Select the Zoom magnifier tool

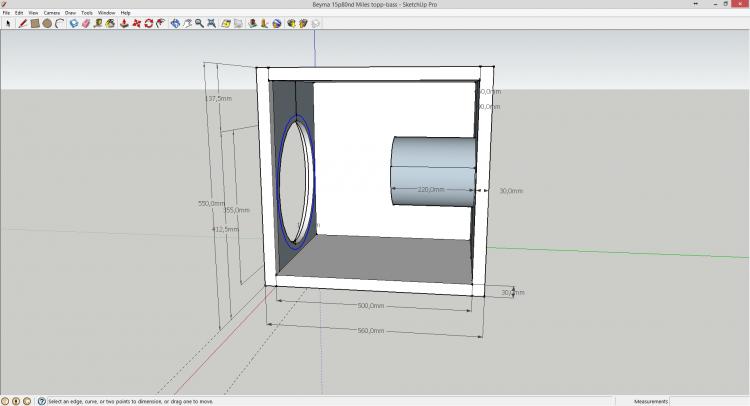199,23
